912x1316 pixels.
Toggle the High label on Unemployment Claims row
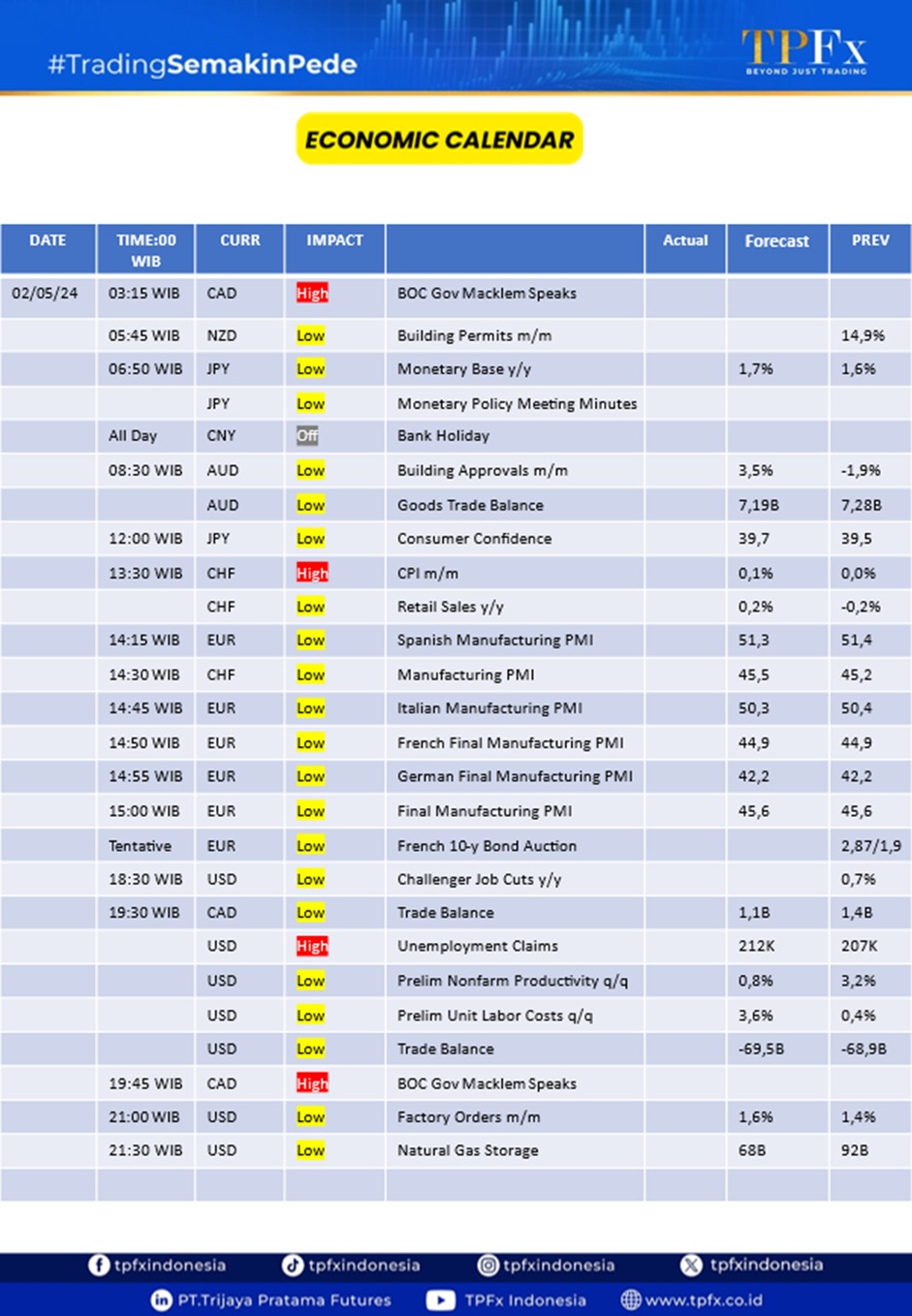(x=311, y=946)
